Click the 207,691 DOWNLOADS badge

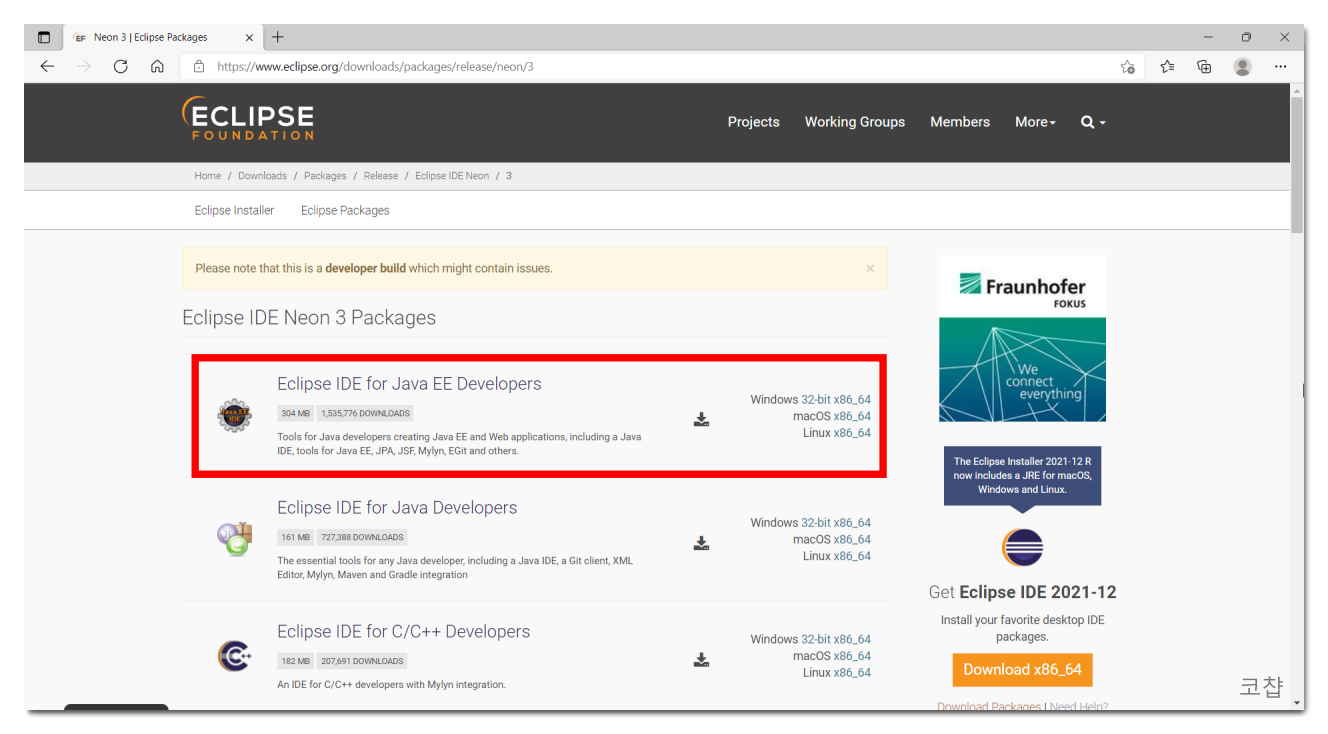tap(362, 661)
